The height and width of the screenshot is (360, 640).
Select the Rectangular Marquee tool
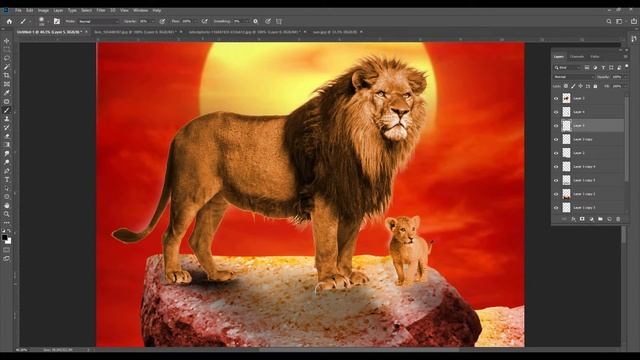(x=7, y=49)
